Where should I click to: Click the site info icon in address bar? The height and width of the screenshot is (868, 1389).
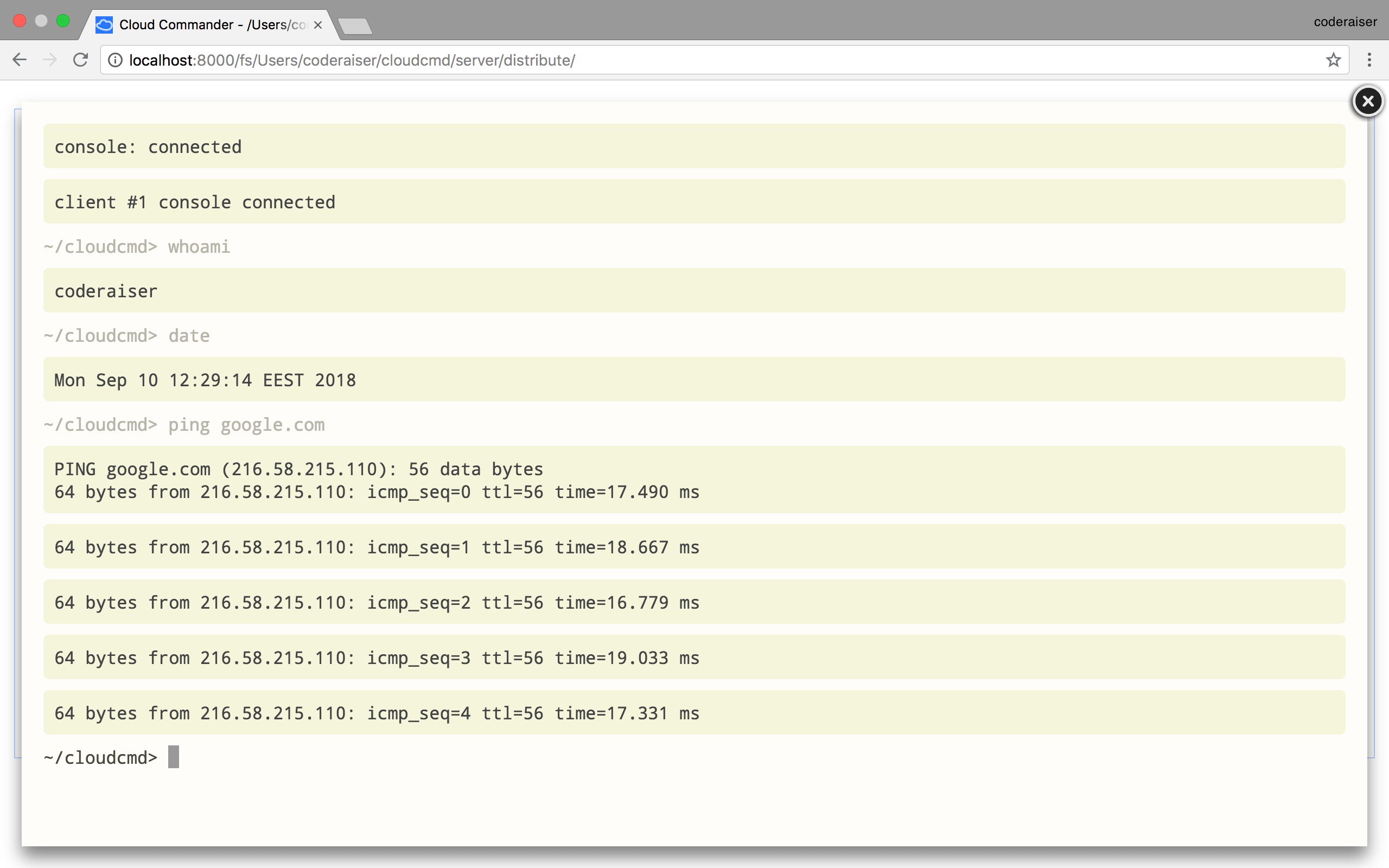[116, 60]
